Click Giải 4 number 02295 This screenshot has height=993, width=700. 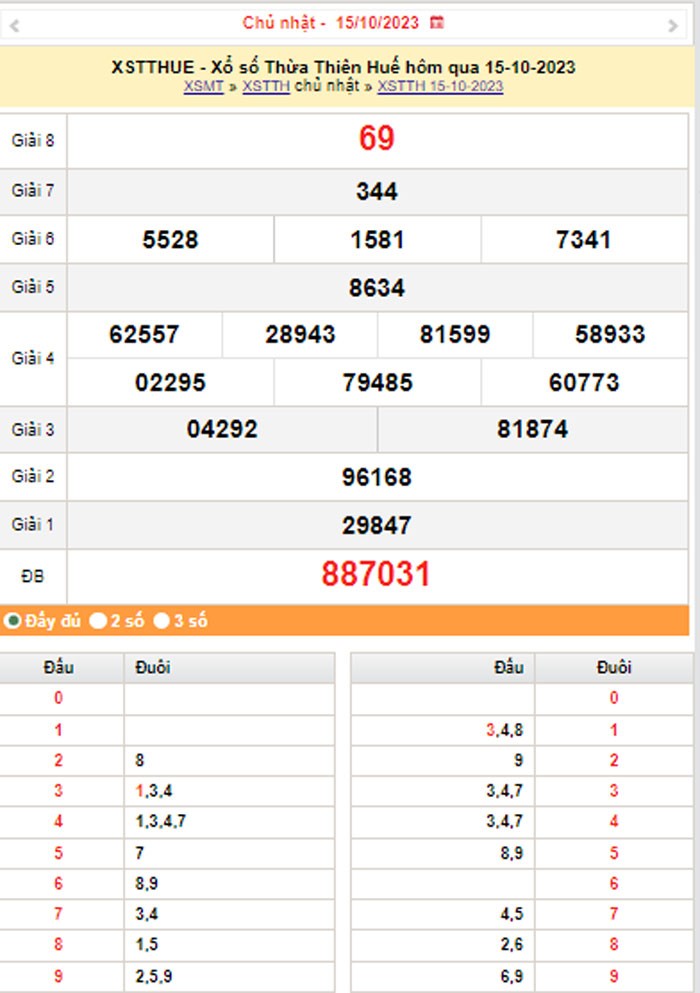point(170,383)
